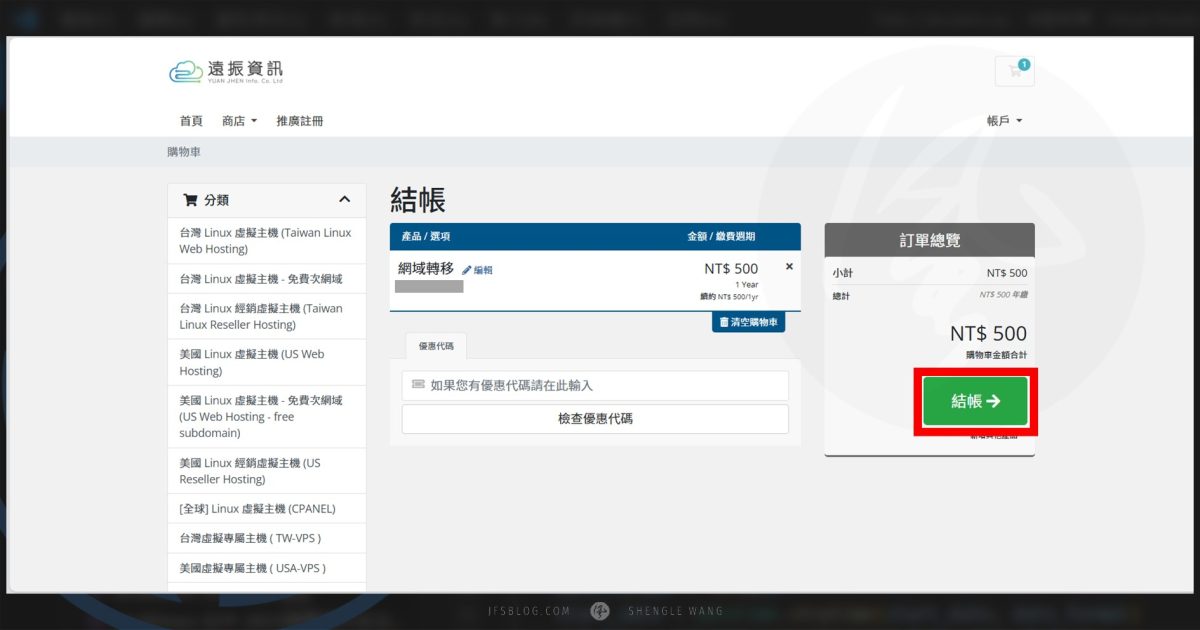The width and height of the screenshot is (1200, 630).
Task: Open 推廣註冊 from the navigation
Action: (x=301, y=120)
